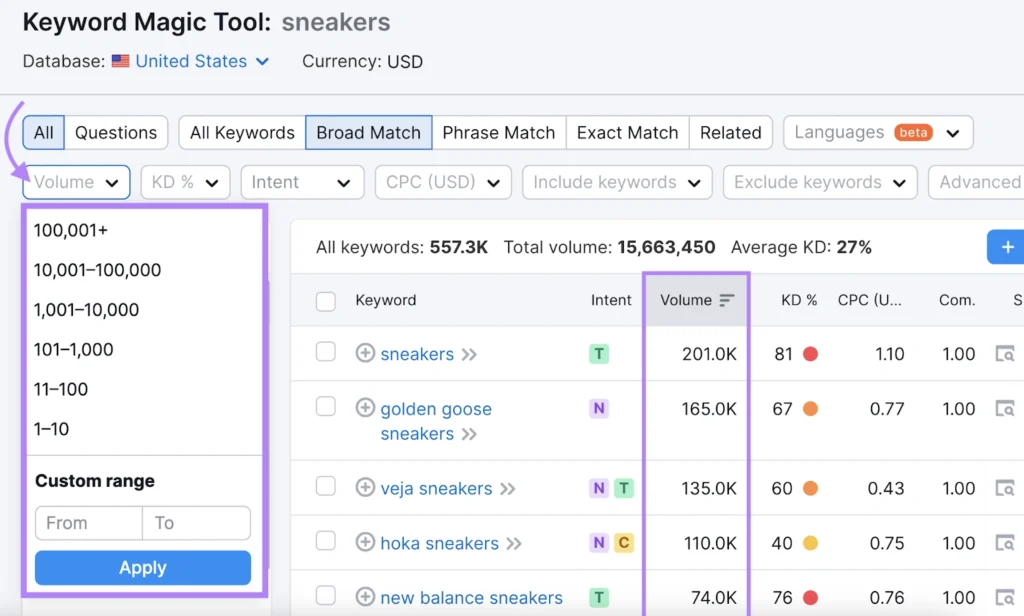Open the KD % filter dropdown
This screenshot has width=1024, height=616.
coord(185,182)
